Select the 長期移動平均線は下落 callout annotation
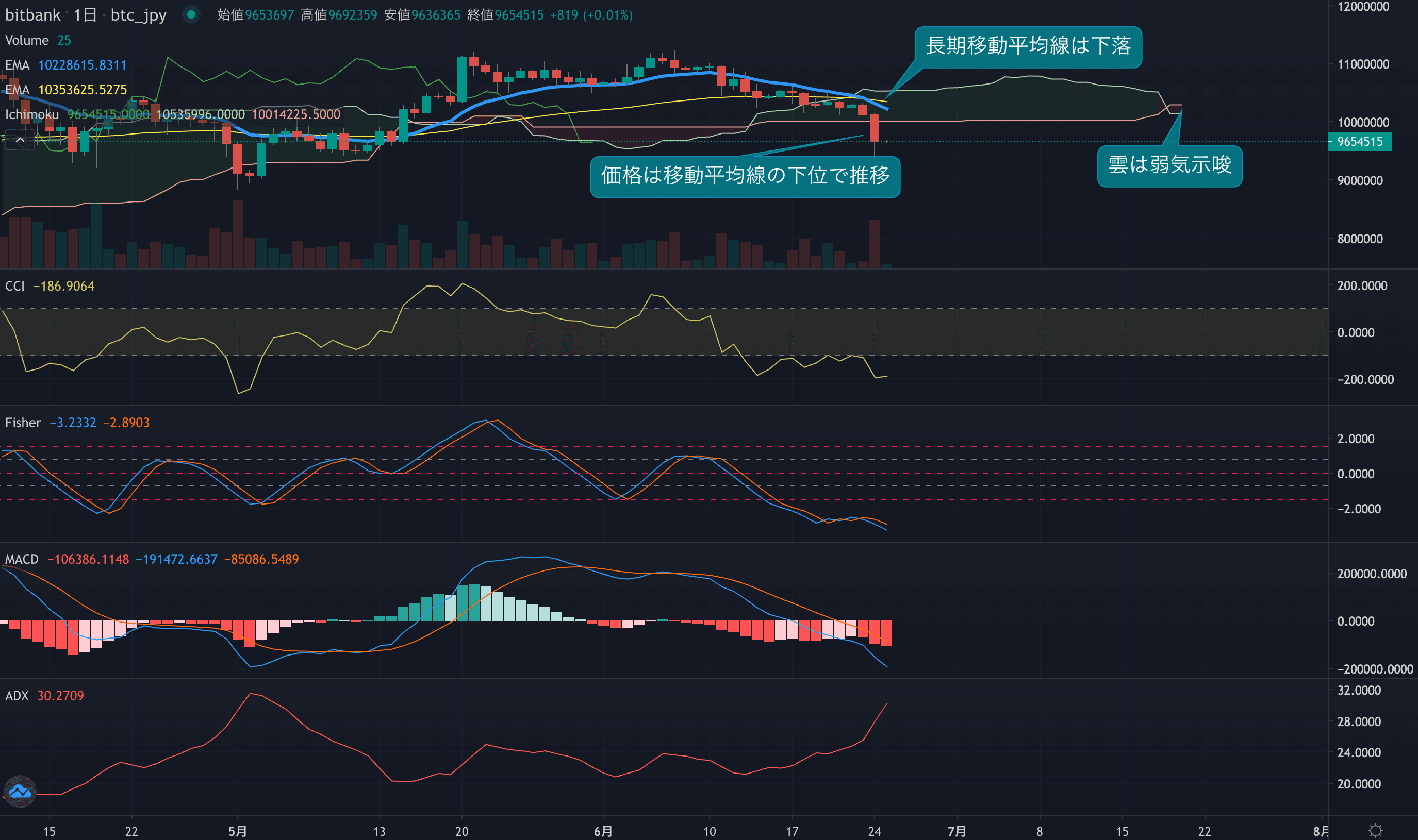 (1027, 46)
